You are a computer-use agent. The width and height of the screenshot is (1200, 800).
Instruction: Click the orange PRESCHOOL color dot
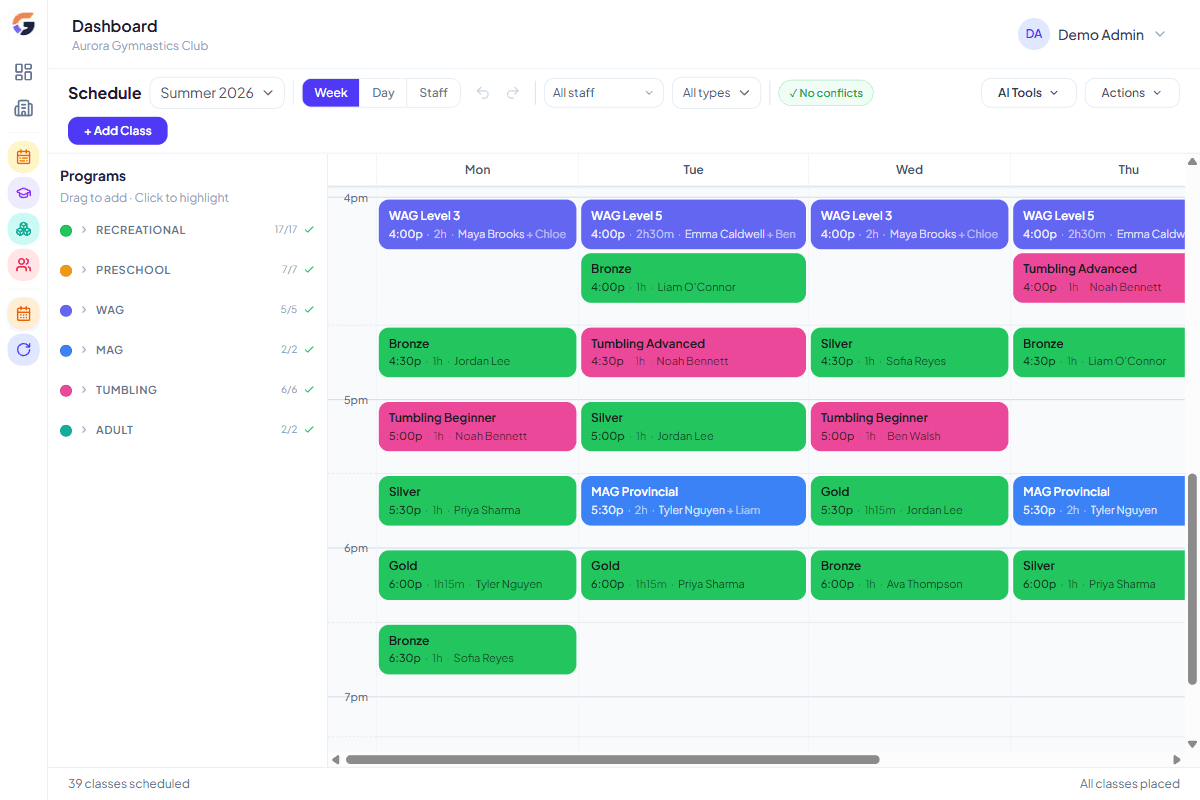pos(66,271)
